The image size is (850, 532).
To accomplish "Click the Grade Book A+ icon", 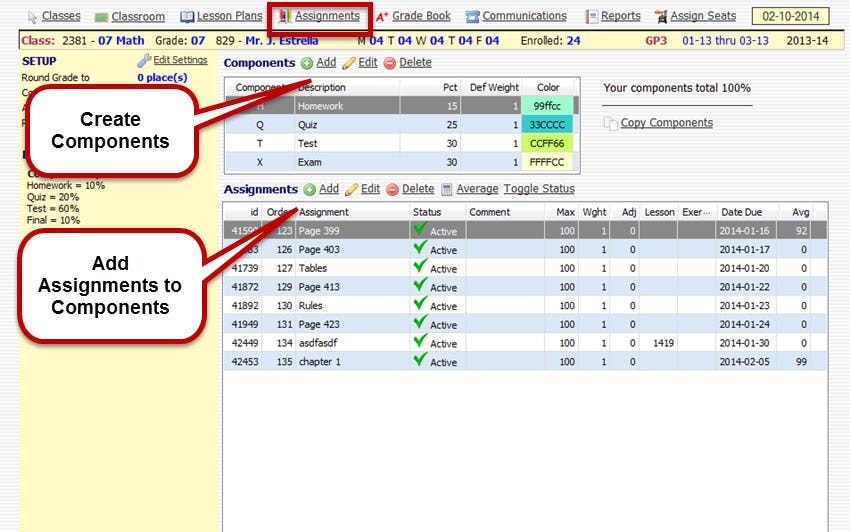I will coord(382,17).
